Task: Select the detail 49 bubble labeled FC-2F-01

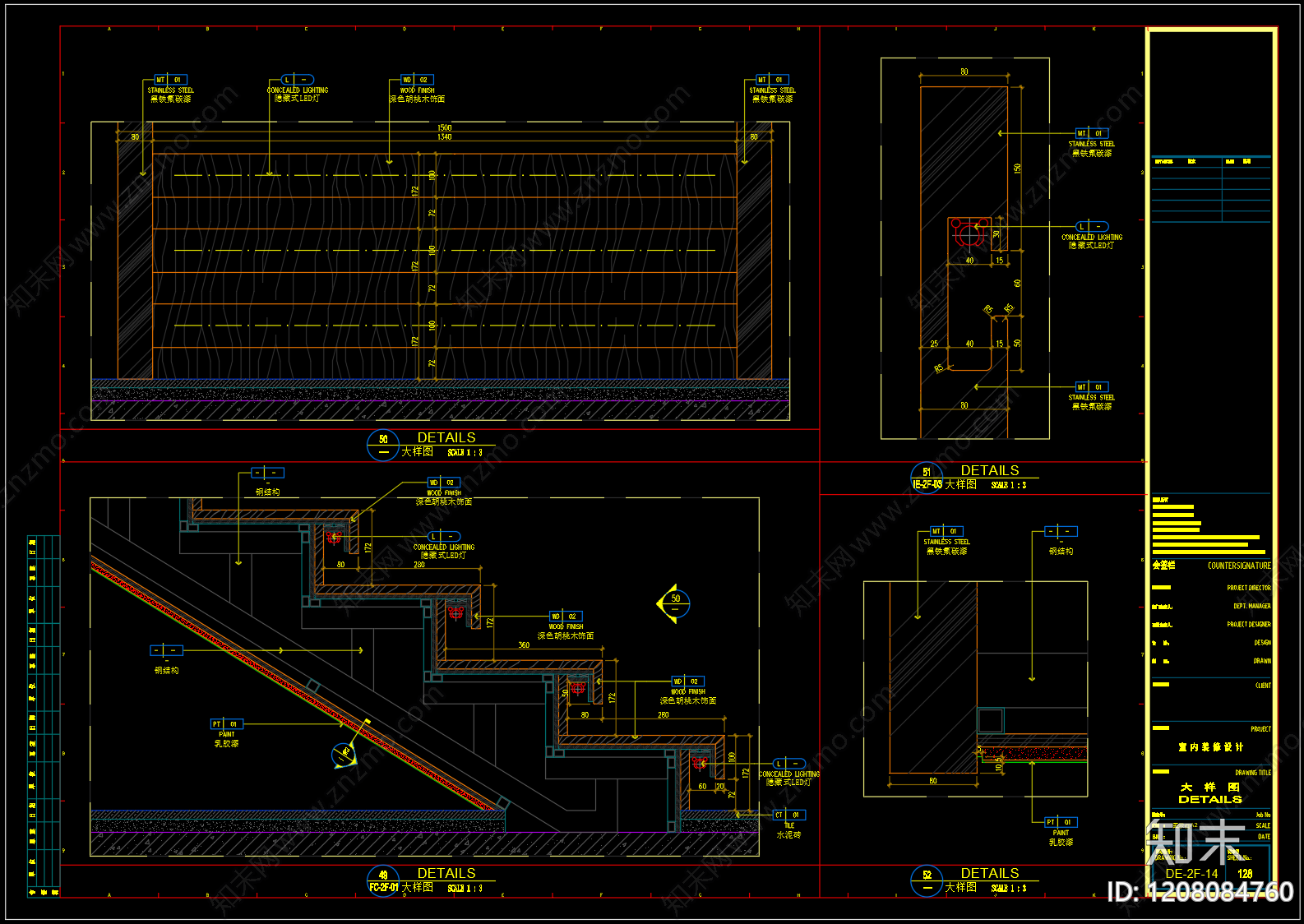Action: [x=383, y=881]
